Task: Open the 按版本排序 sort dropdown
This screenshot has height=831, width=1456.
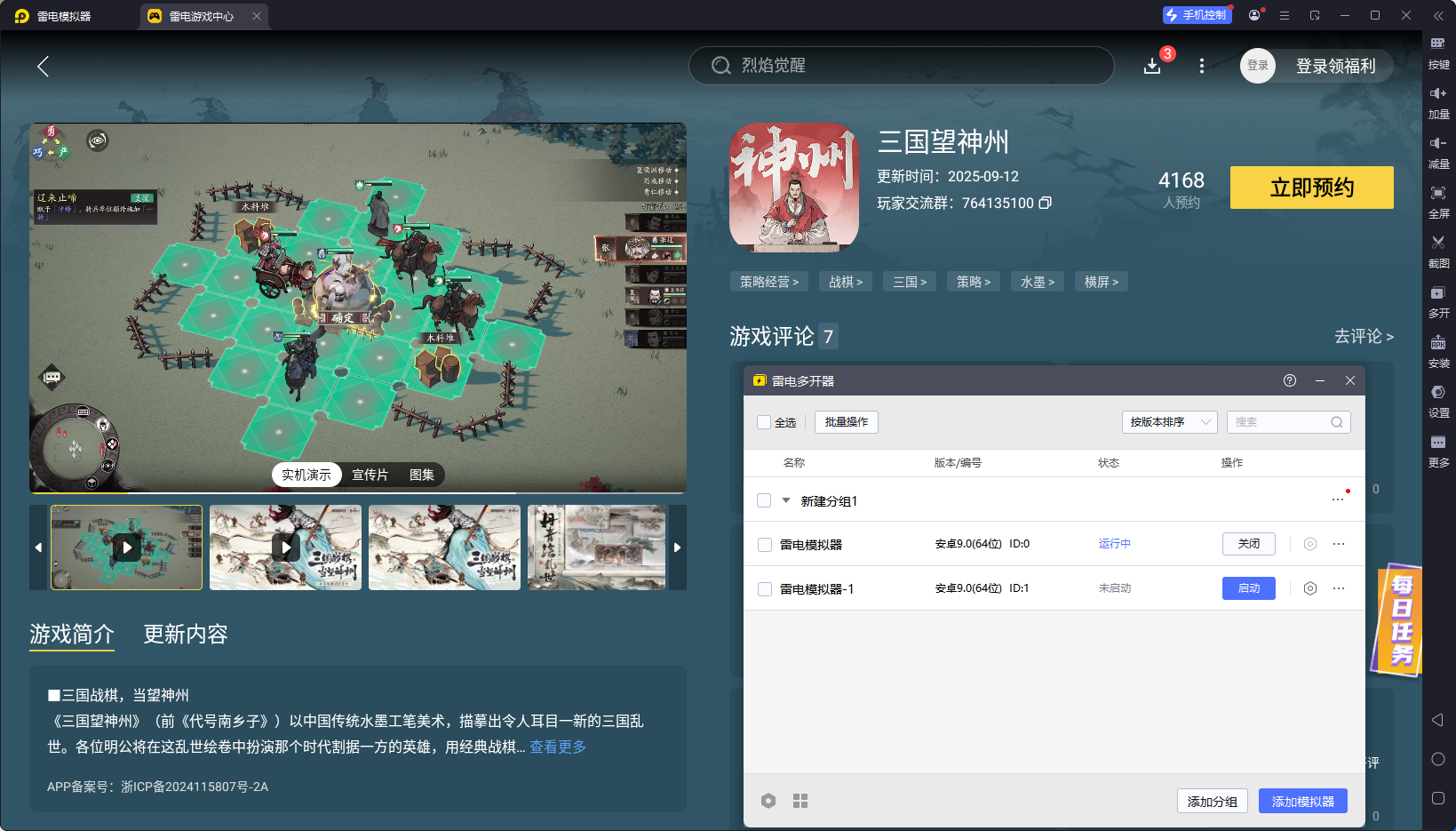Action: [1169, 422]
